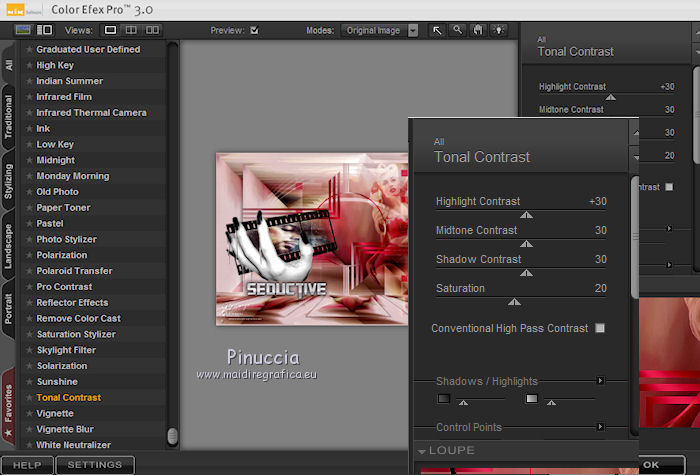The width and height of the screenshot is (700, 475).
Task: Favorite the Photo Stylizer filter star
Action: 29,239
